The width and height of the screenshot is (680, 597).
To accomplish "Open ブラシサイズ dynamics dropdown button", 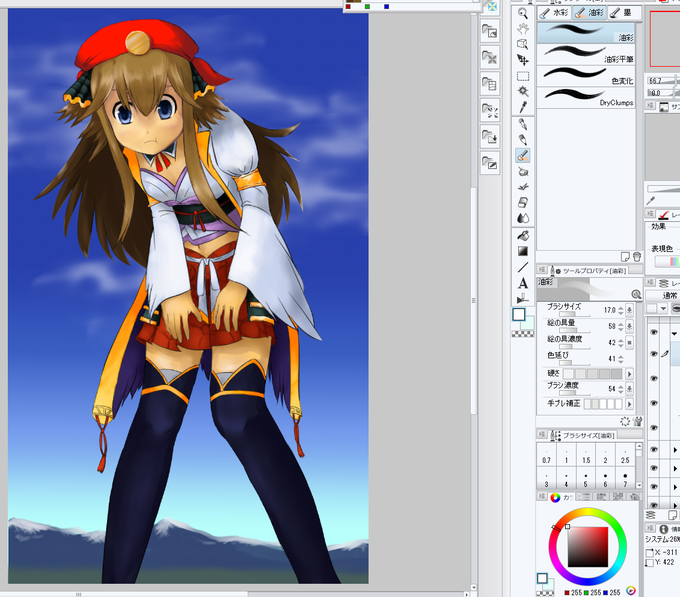I will (x=630, y=310).
